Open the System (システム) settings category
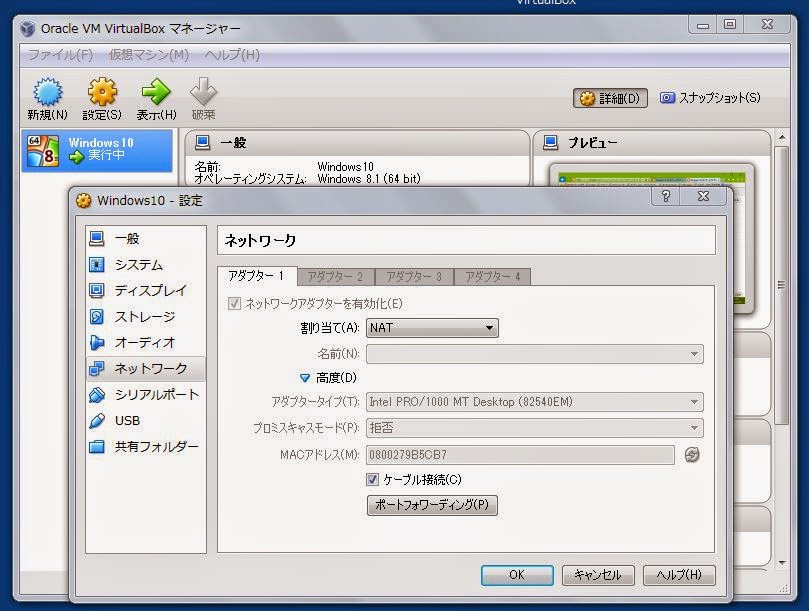The height and width of the screenshot is (611, 809). coord(145,265)
